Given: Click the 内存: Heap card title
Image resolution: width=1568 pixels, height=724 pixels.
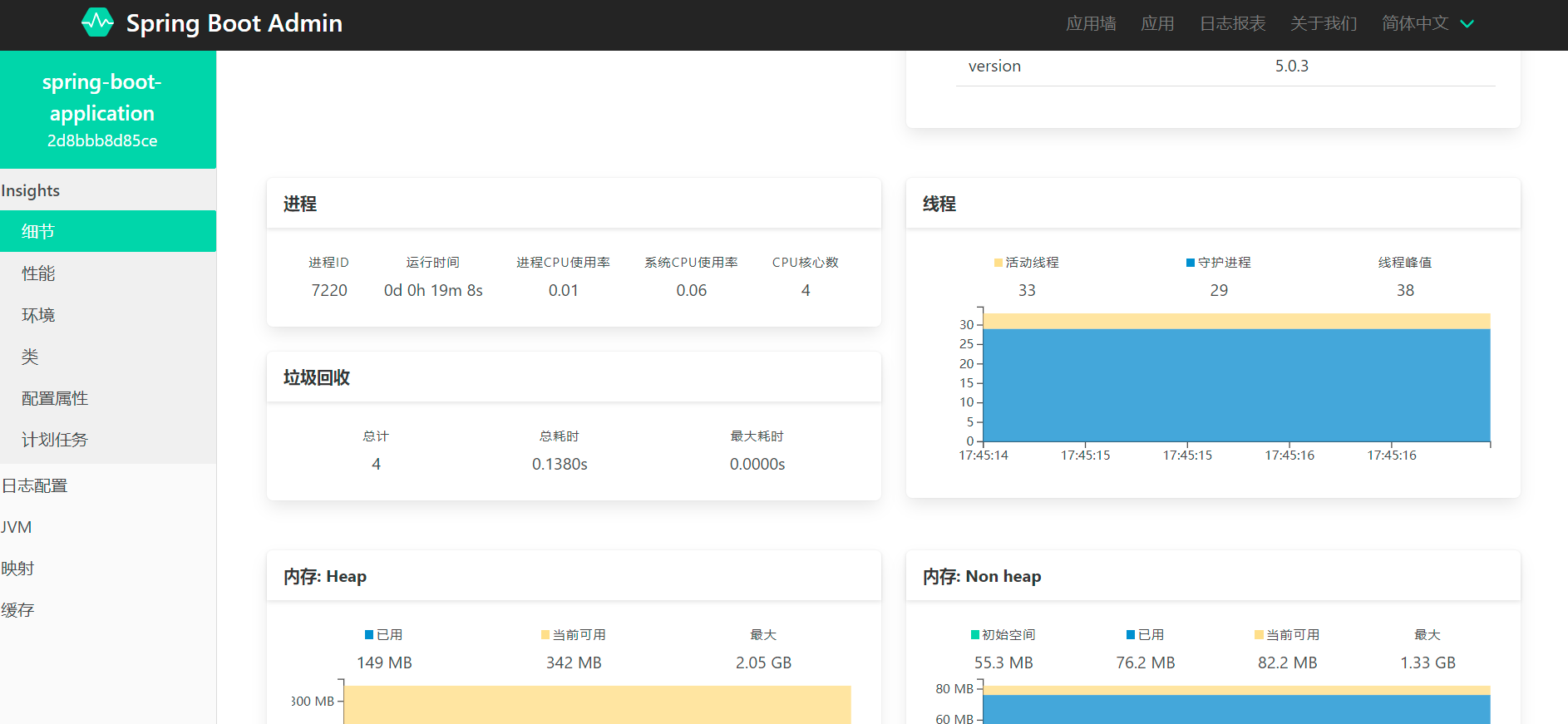Looking at the screenshot, I should [325, 576].
